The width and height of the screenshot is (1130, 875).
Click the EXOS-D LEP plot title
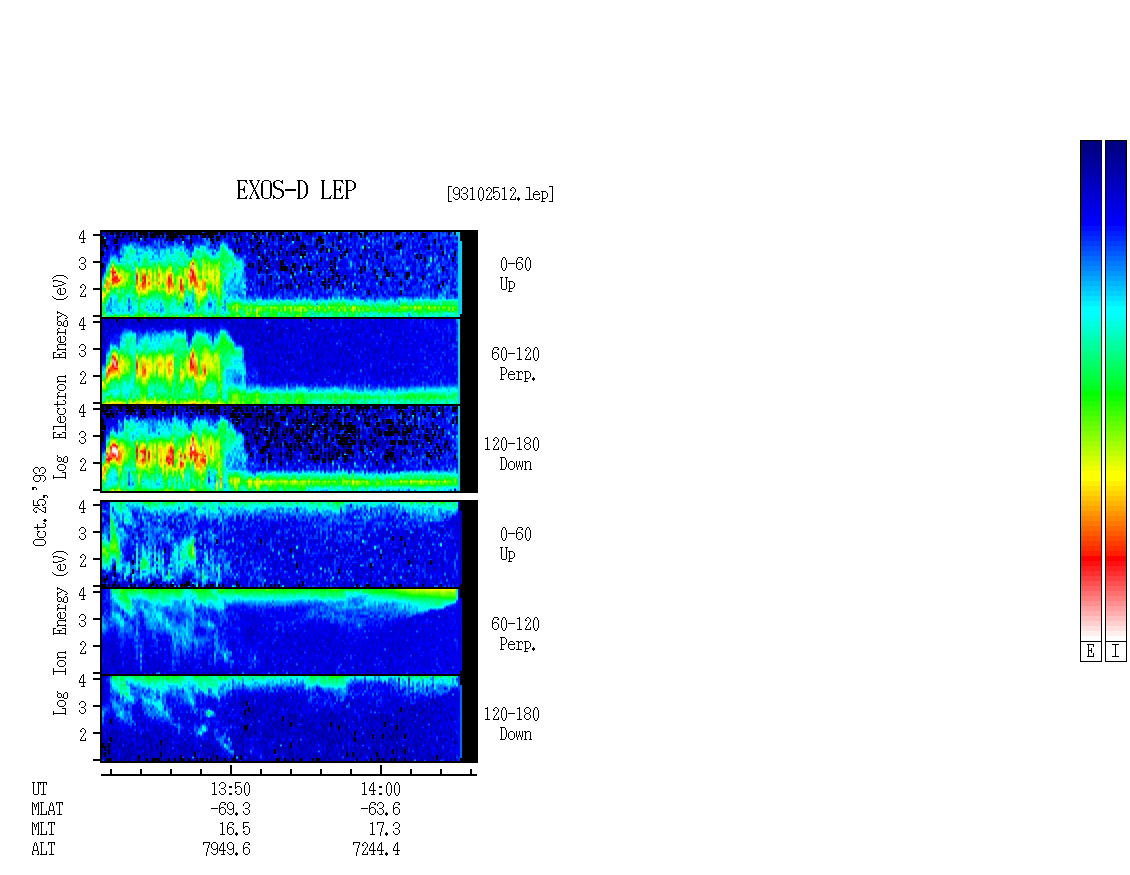point(296,190)
